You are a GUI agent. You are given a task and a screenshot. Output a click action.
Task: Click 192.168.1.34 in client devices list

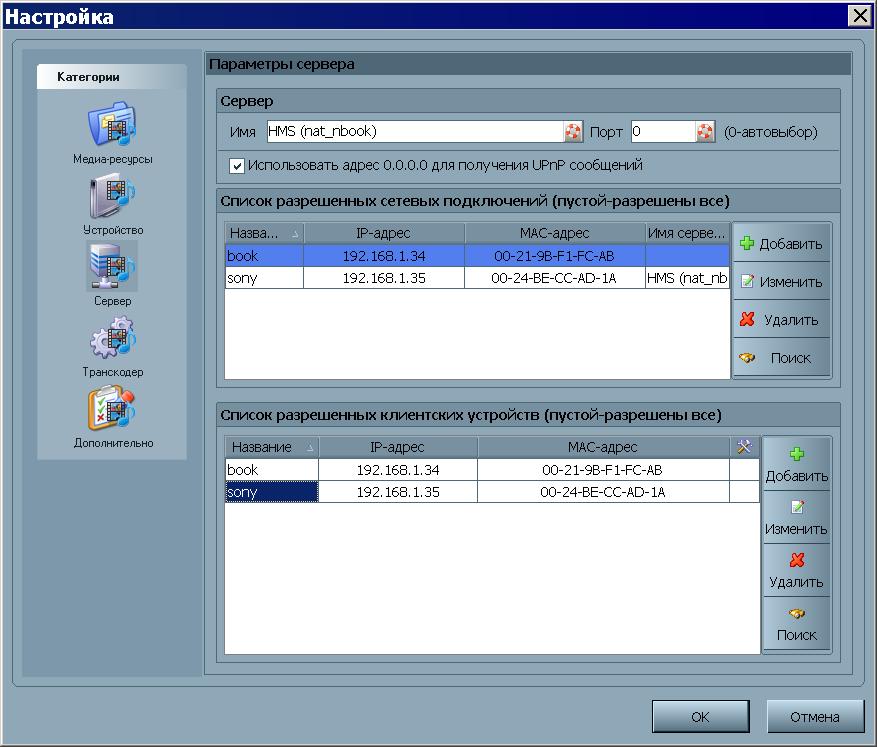click(x=398, y=470)
